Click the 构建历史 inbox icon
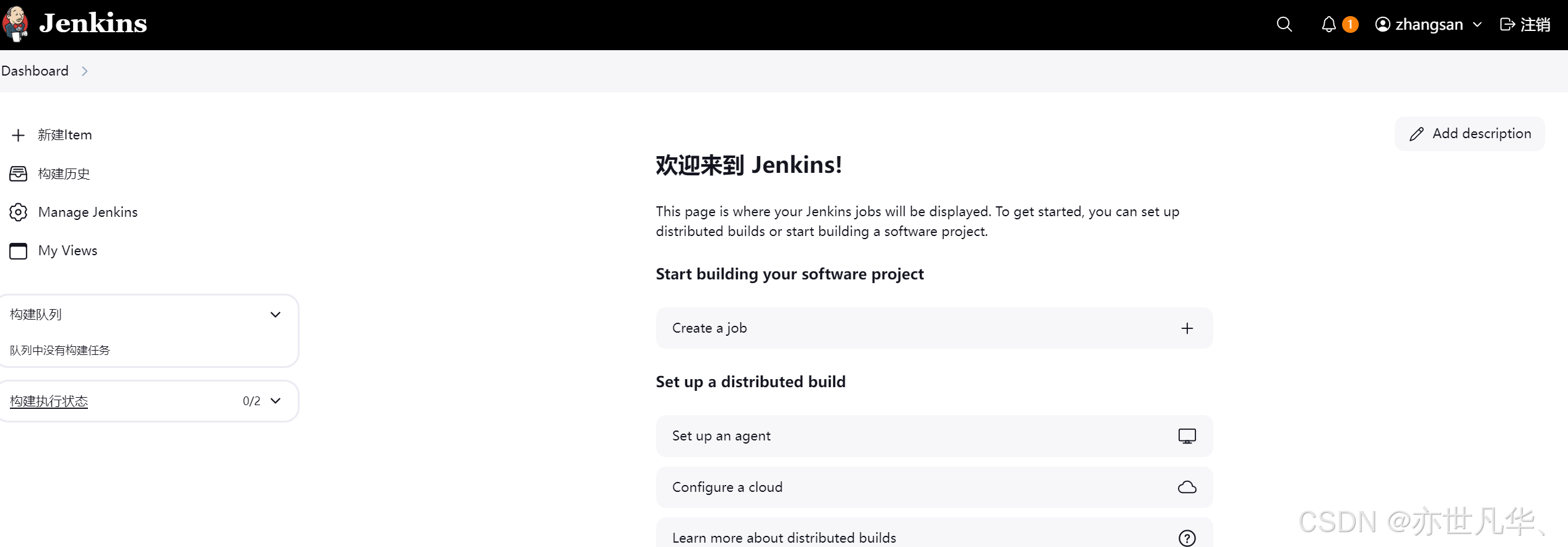Viewport: 1568px width, 547px height. 18,173
